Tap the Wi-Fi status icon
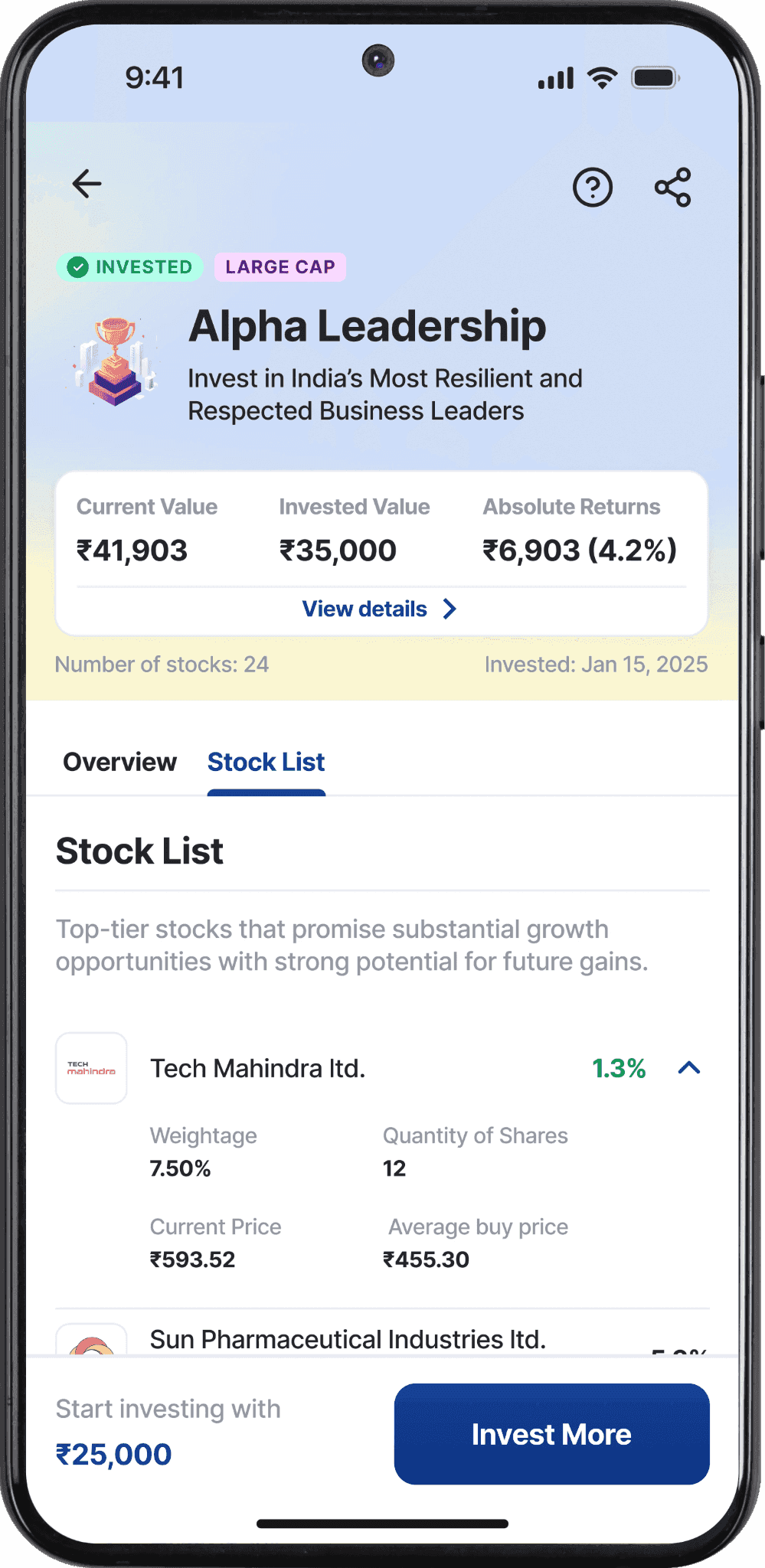 click(x=603, y=77)
